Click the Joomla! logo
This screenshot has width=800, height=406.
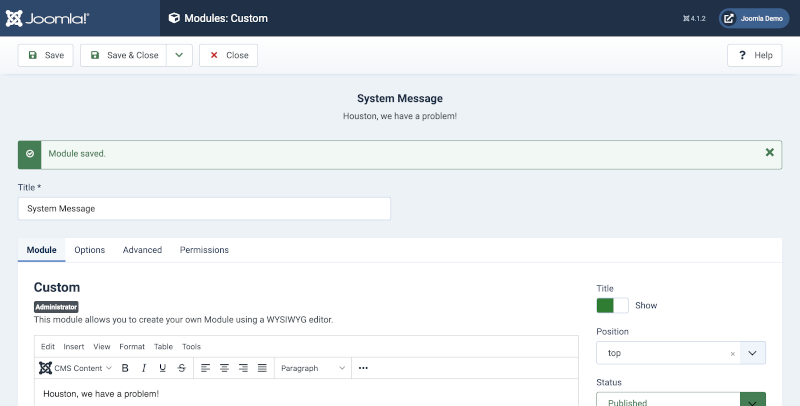point(47,18)
